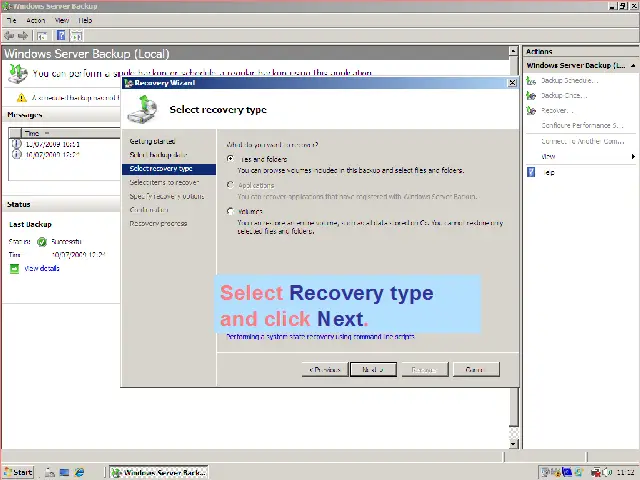640x480 pixels.
Task: Open the View menu
Action: coord(62,20)
